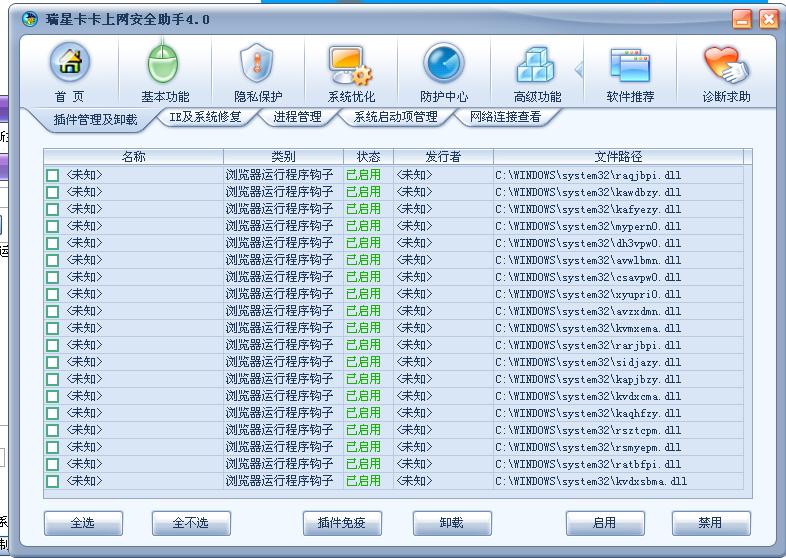The image size is (786, 558).
Task: Click the Rising Kaka title bar logo
Action: [x=30, y=19]
